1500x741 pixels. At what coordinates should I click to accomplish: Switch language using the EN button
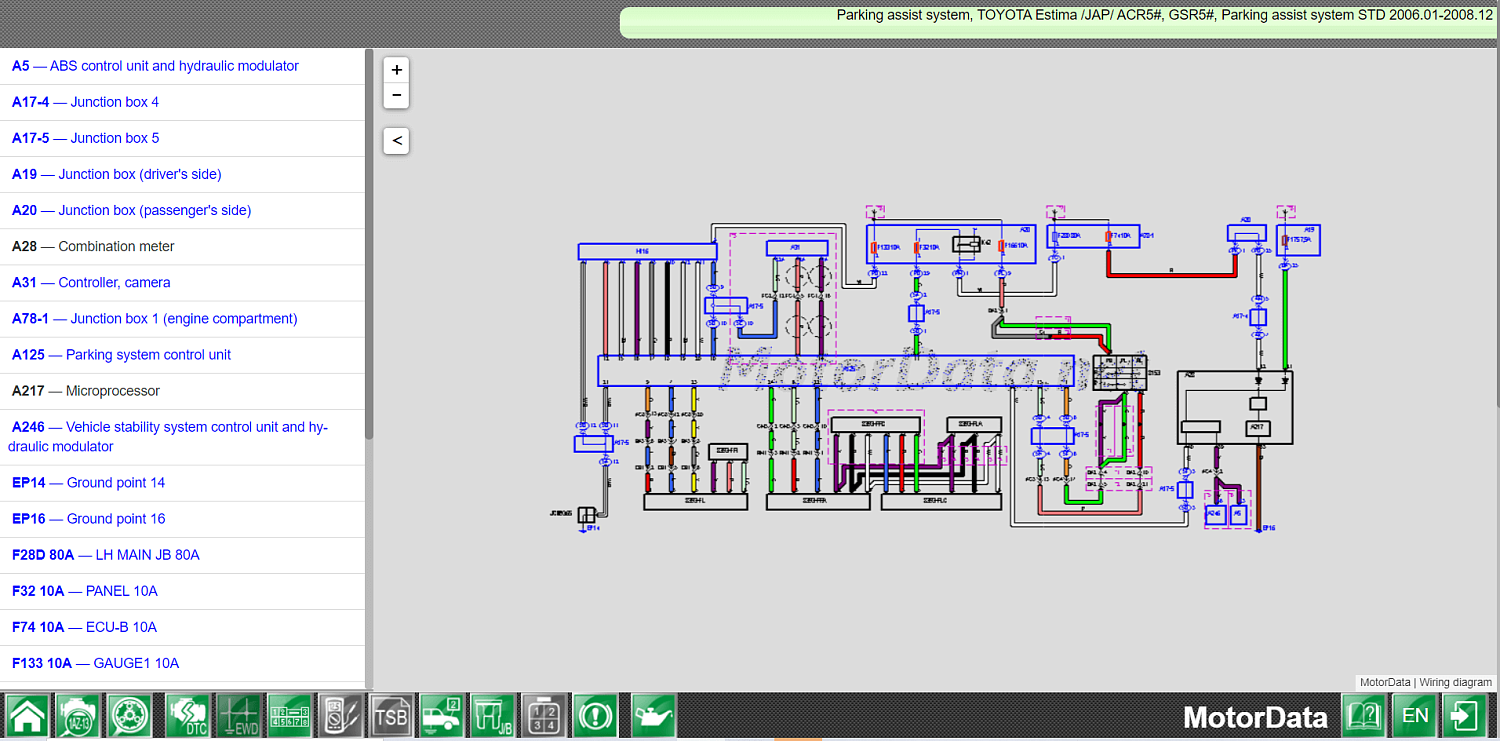click(1416, 715)
